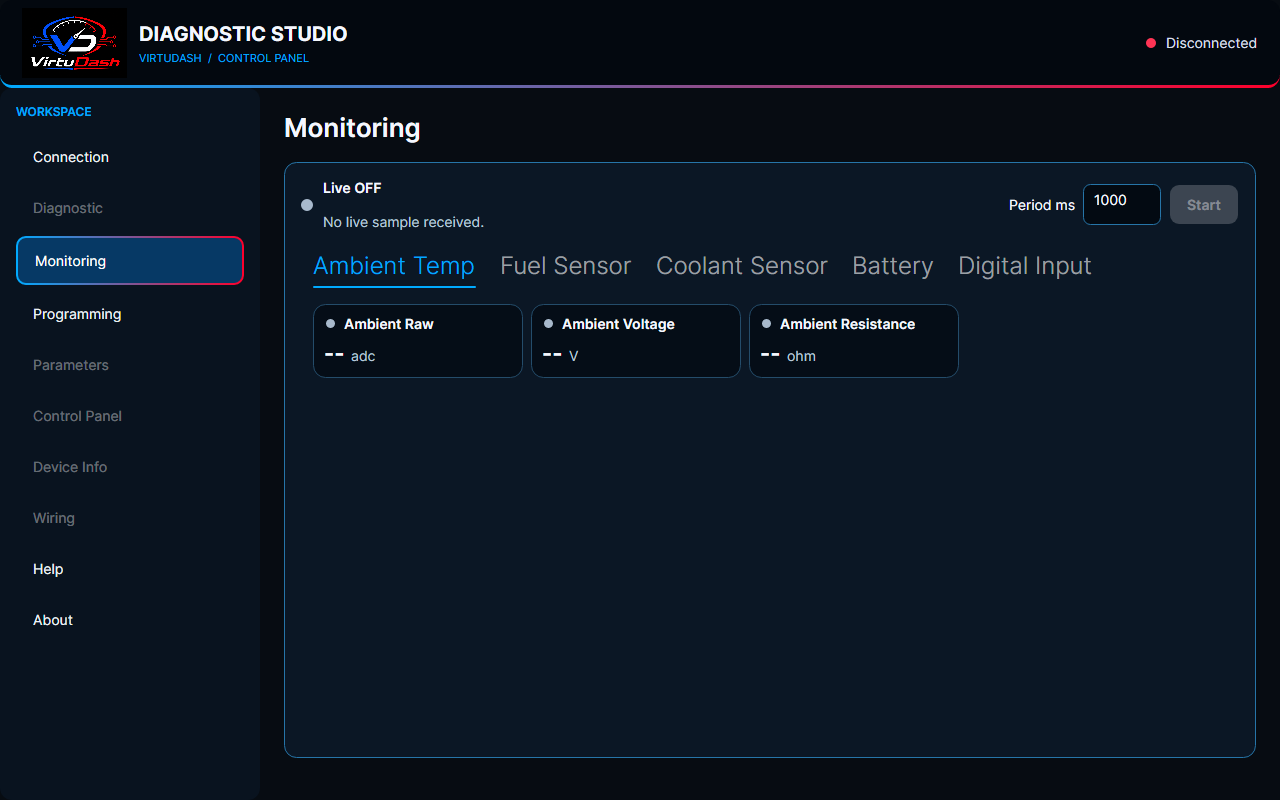Switch to the Coolant Sensor tab
The width and height of the screenshot is (1280, 800).
742,266
